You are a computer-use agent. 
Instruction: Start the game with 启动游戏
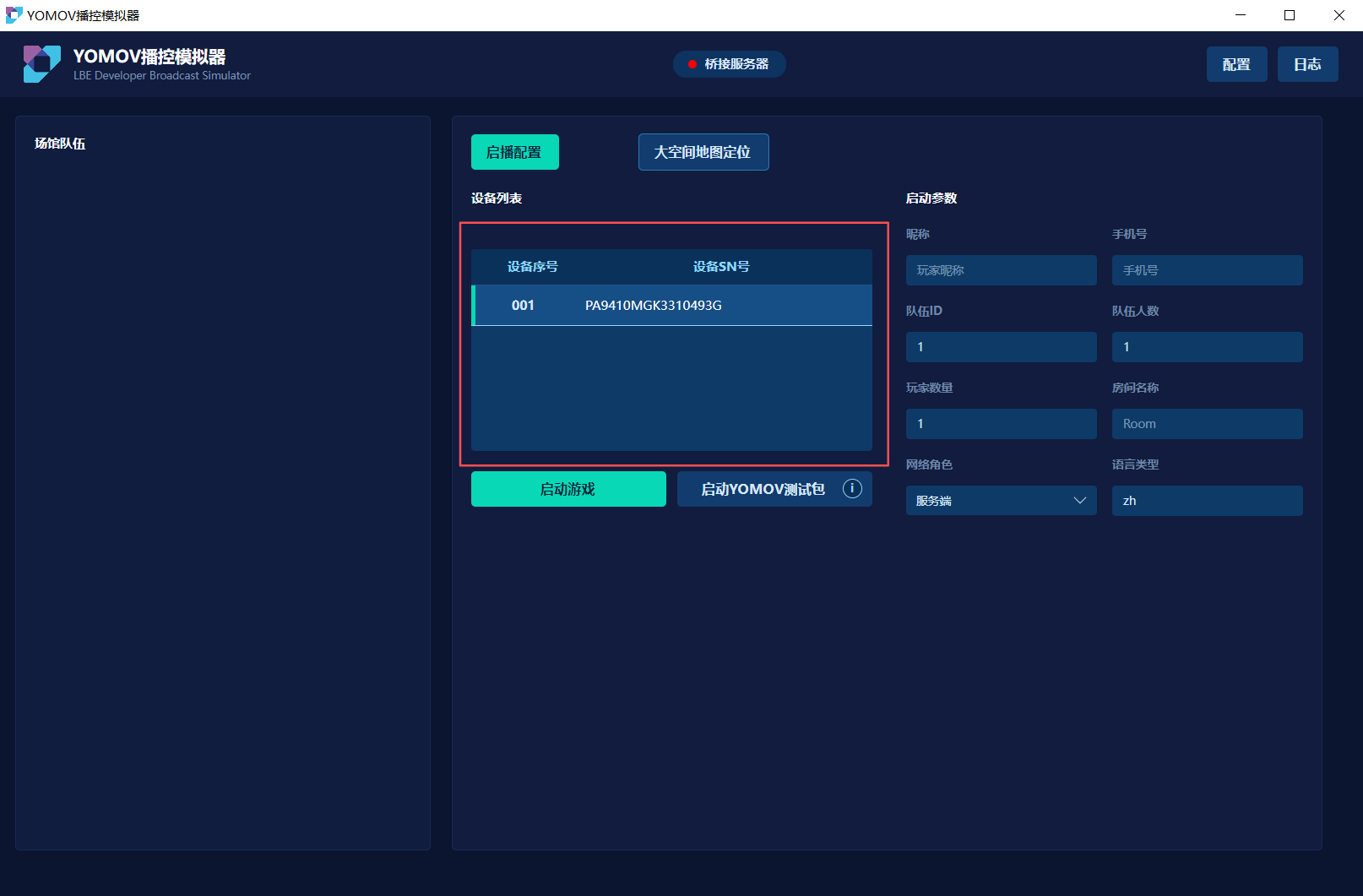[x=568, y=489]
